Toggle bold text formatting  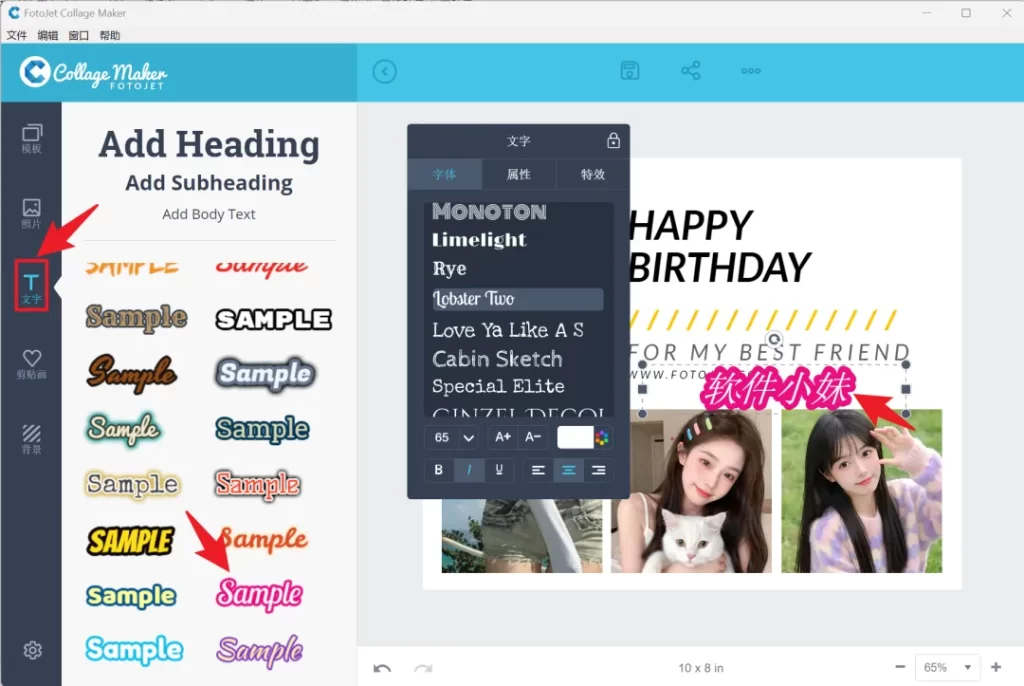click(439, 470)
